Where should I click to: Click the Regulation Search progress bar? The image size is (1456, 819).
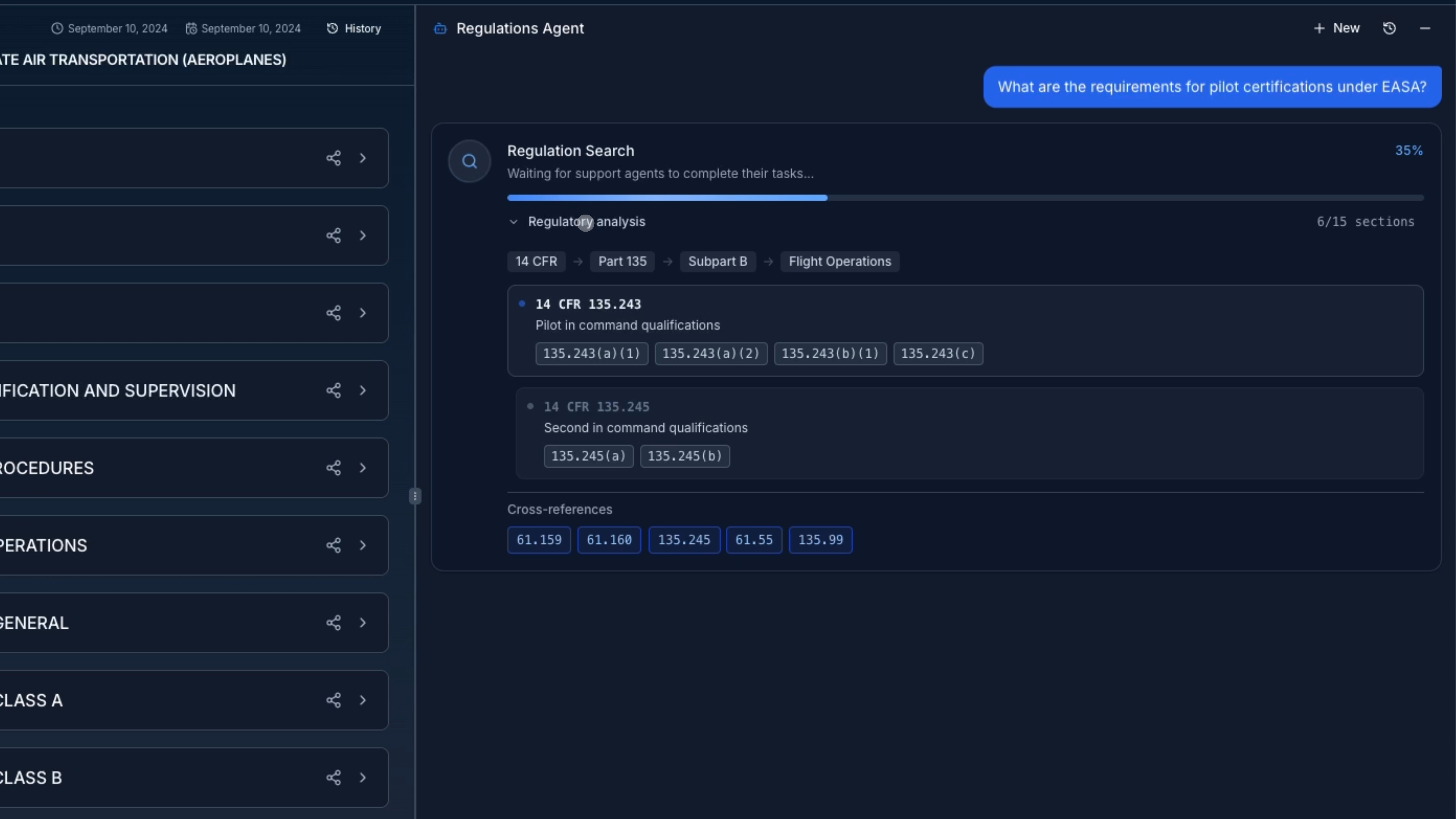tap(965, 198)
